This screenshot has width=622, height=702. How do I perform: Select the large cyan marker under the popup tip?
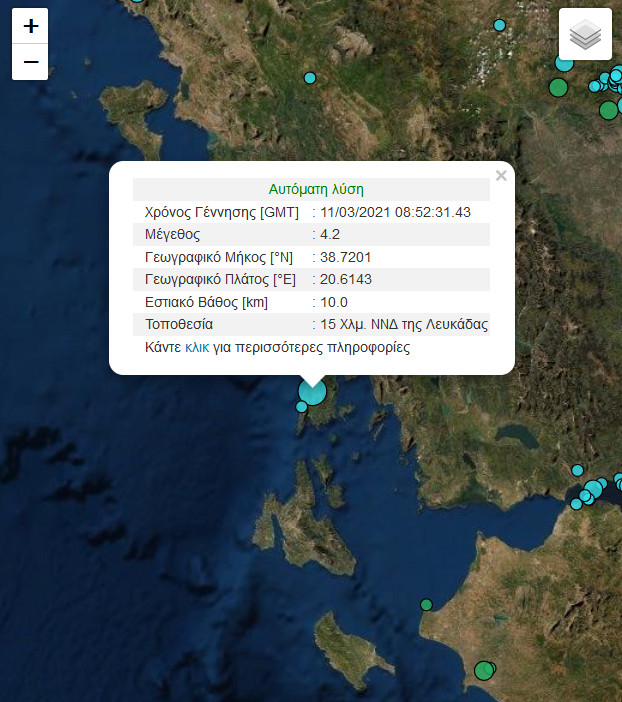pos(312,392)
